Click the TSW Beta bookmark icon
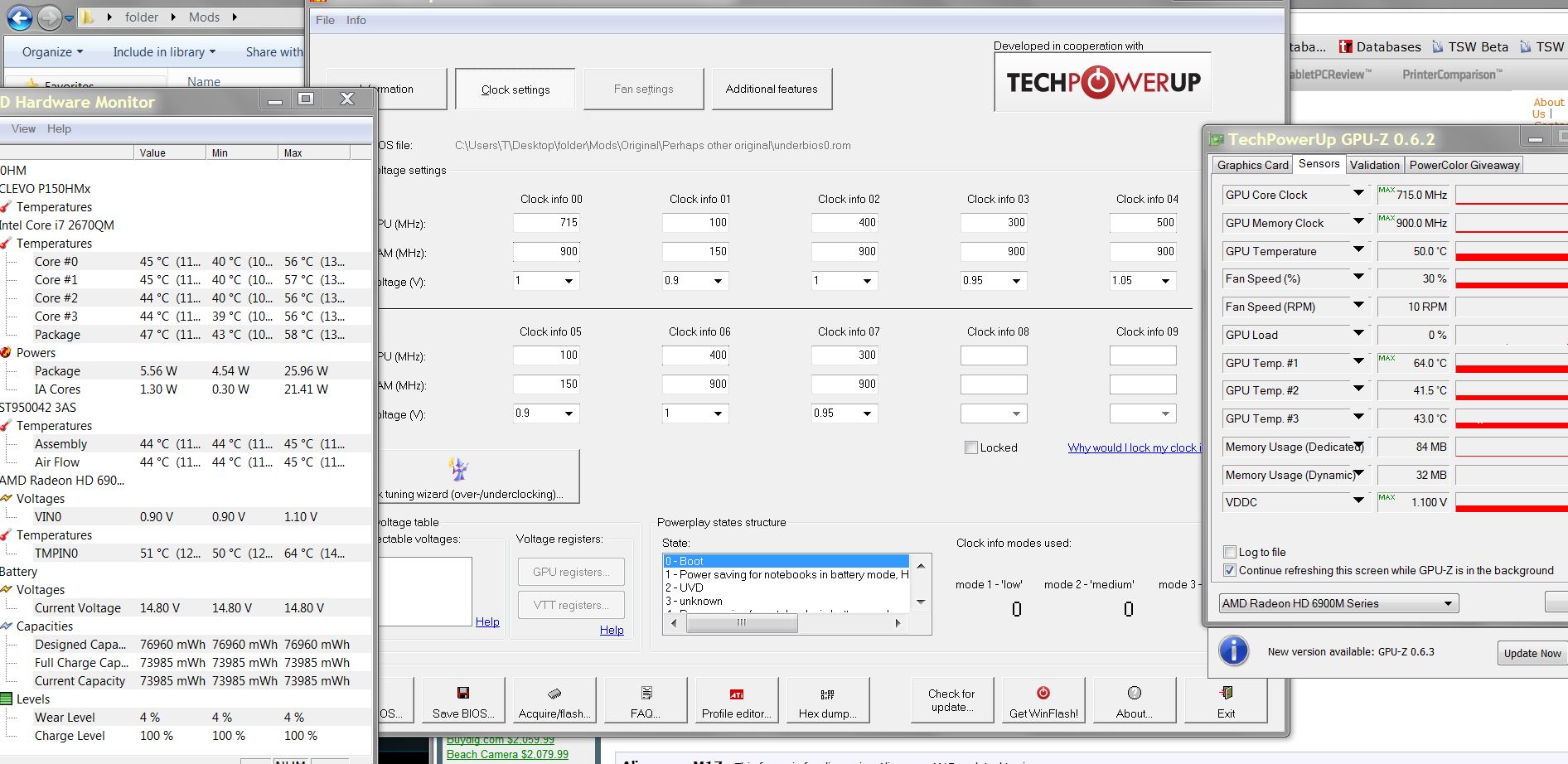The image size is (1568, 764). point(1438,46)
